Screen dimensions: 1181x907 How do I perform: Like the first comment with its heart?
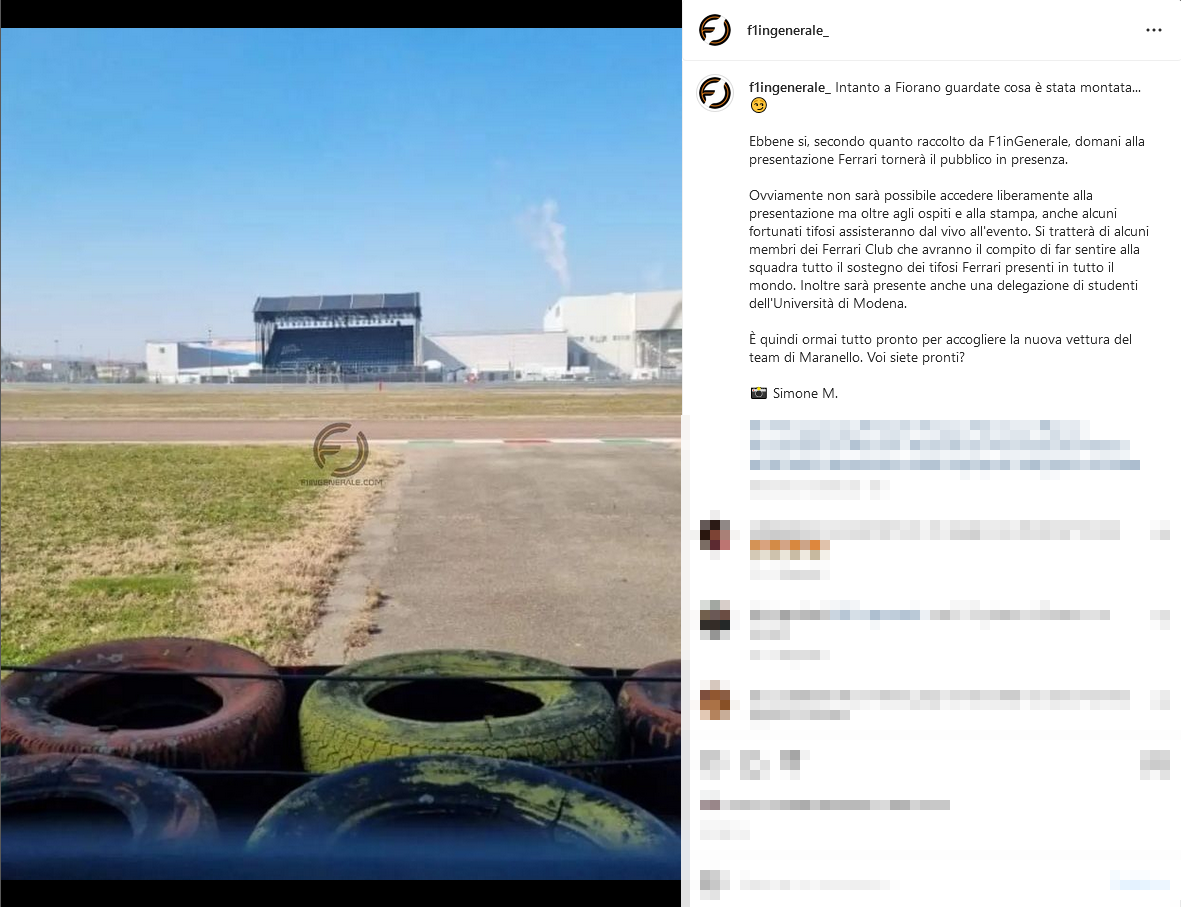(x=1160, y=531)
